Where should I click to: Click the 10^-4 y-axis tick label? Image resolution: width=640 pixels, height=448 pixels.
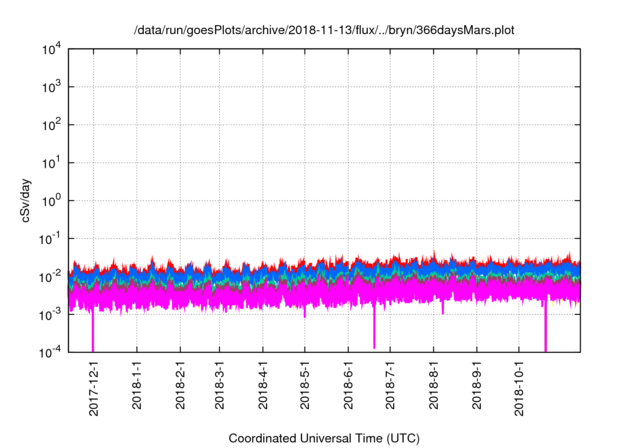pyautogui.click(x=52, y=352)
